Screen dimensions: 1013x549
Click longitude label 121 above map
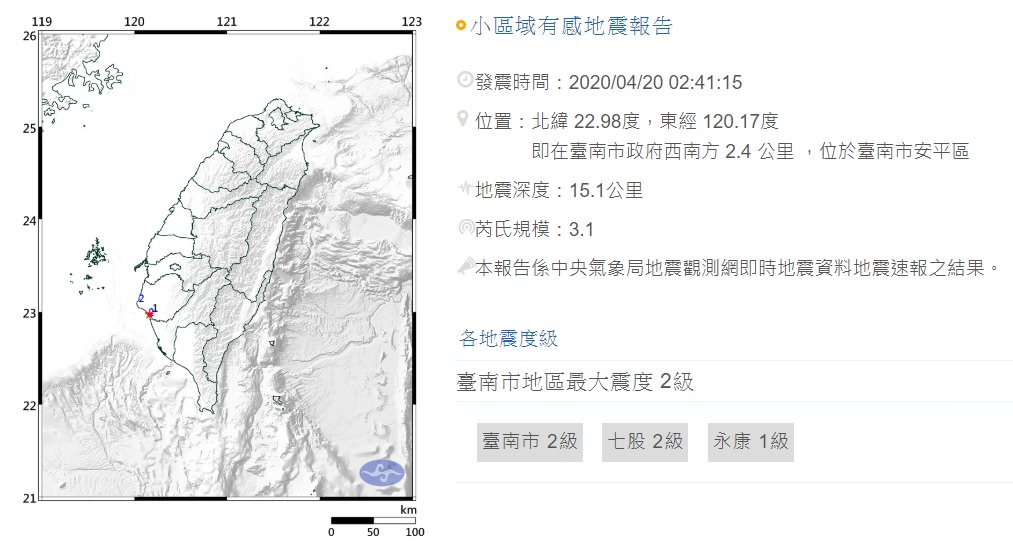227,22
